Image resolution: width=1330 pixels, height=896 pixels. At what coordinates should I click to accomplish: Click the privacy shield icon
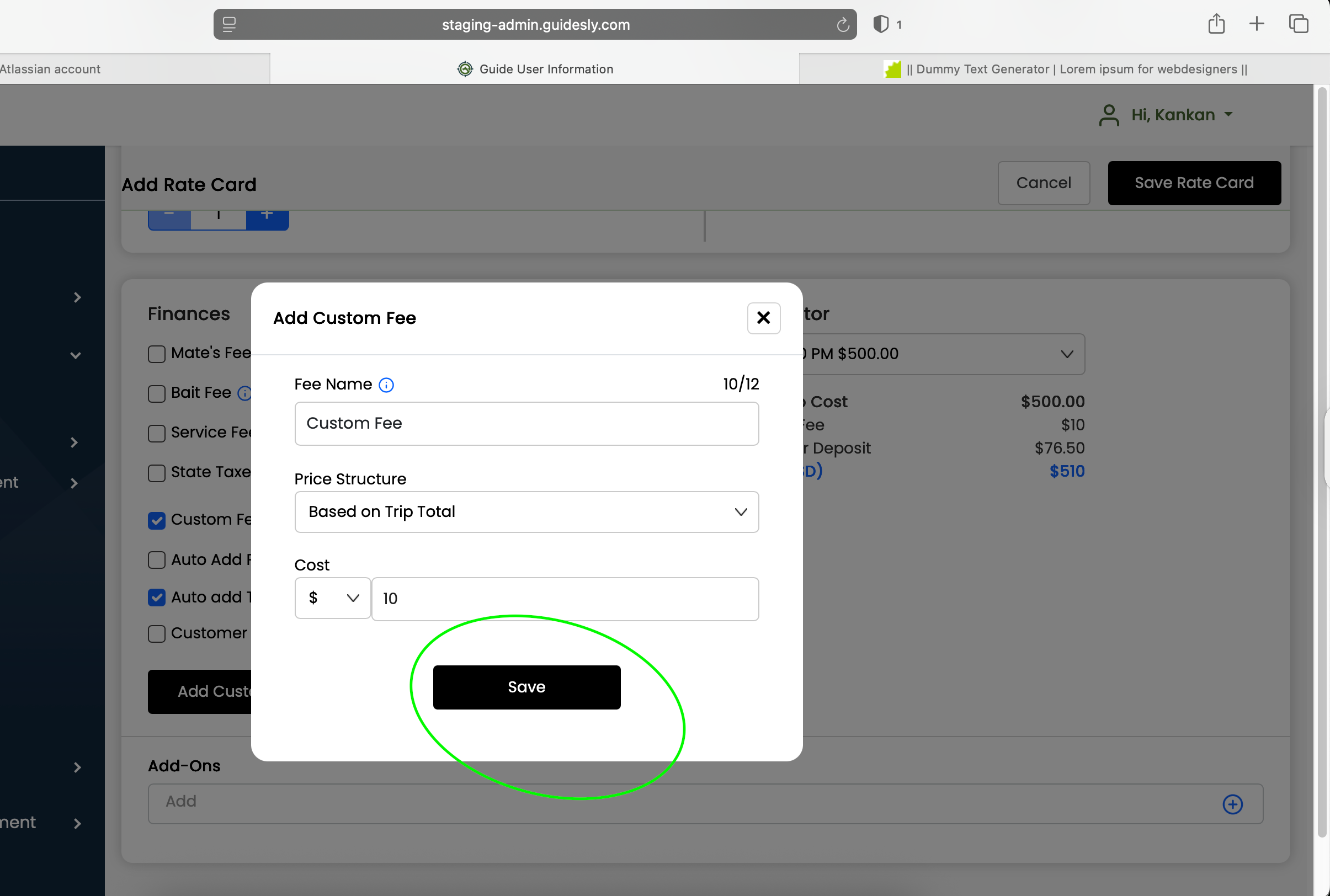(881, 24)
